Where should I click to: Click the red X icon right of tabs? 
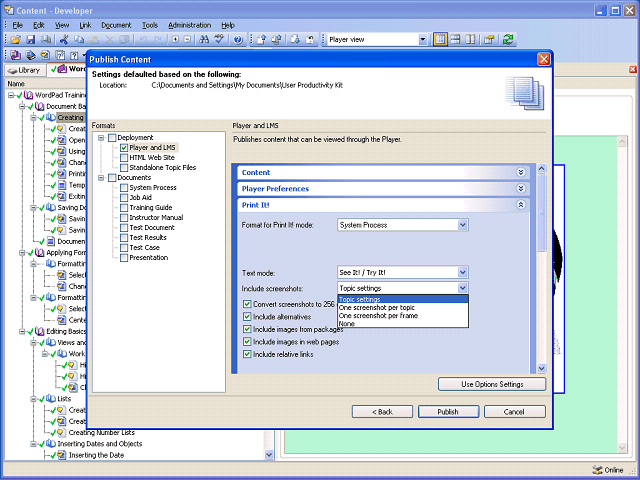click(633, 69)
